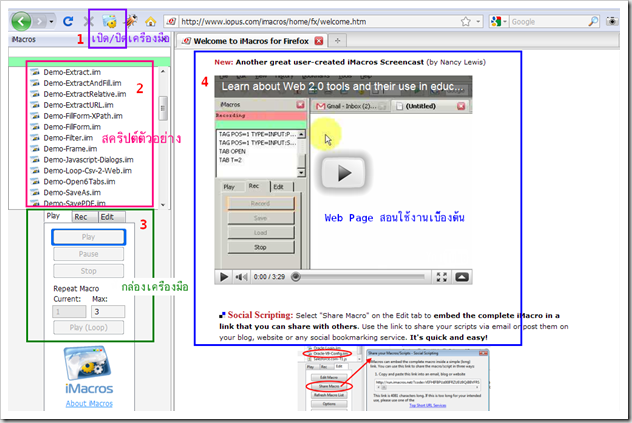Screen dimensions: 632x423
Task: Click the Repeat Macro Max field
Action: point(108,311)
